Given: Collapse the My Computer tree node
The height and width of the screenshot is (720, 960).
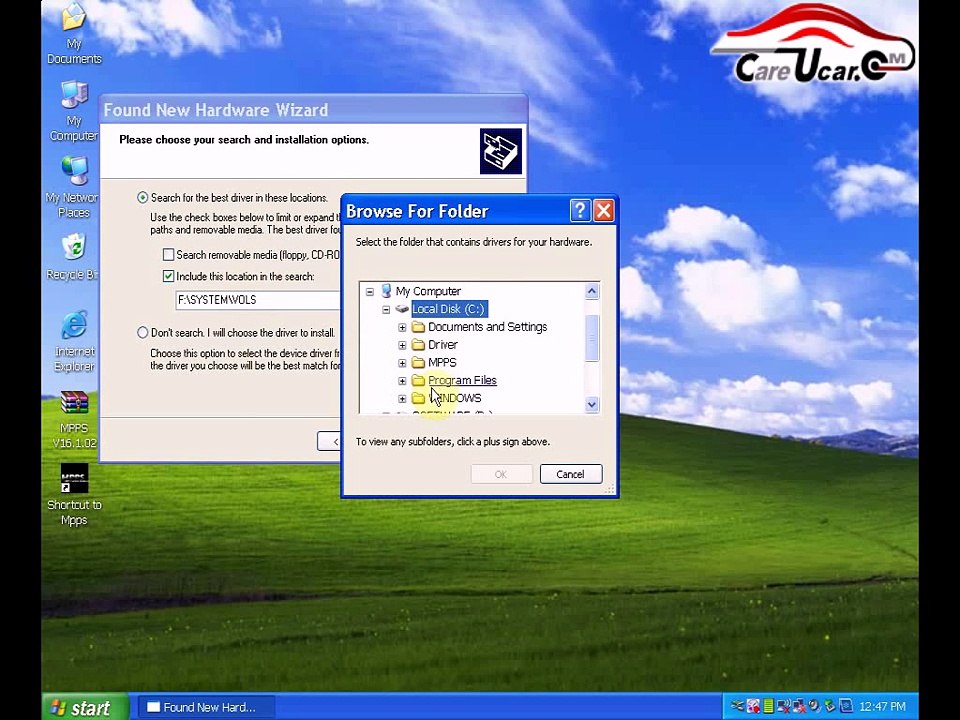Looking at the screenshot, I should tap(370, 291).
